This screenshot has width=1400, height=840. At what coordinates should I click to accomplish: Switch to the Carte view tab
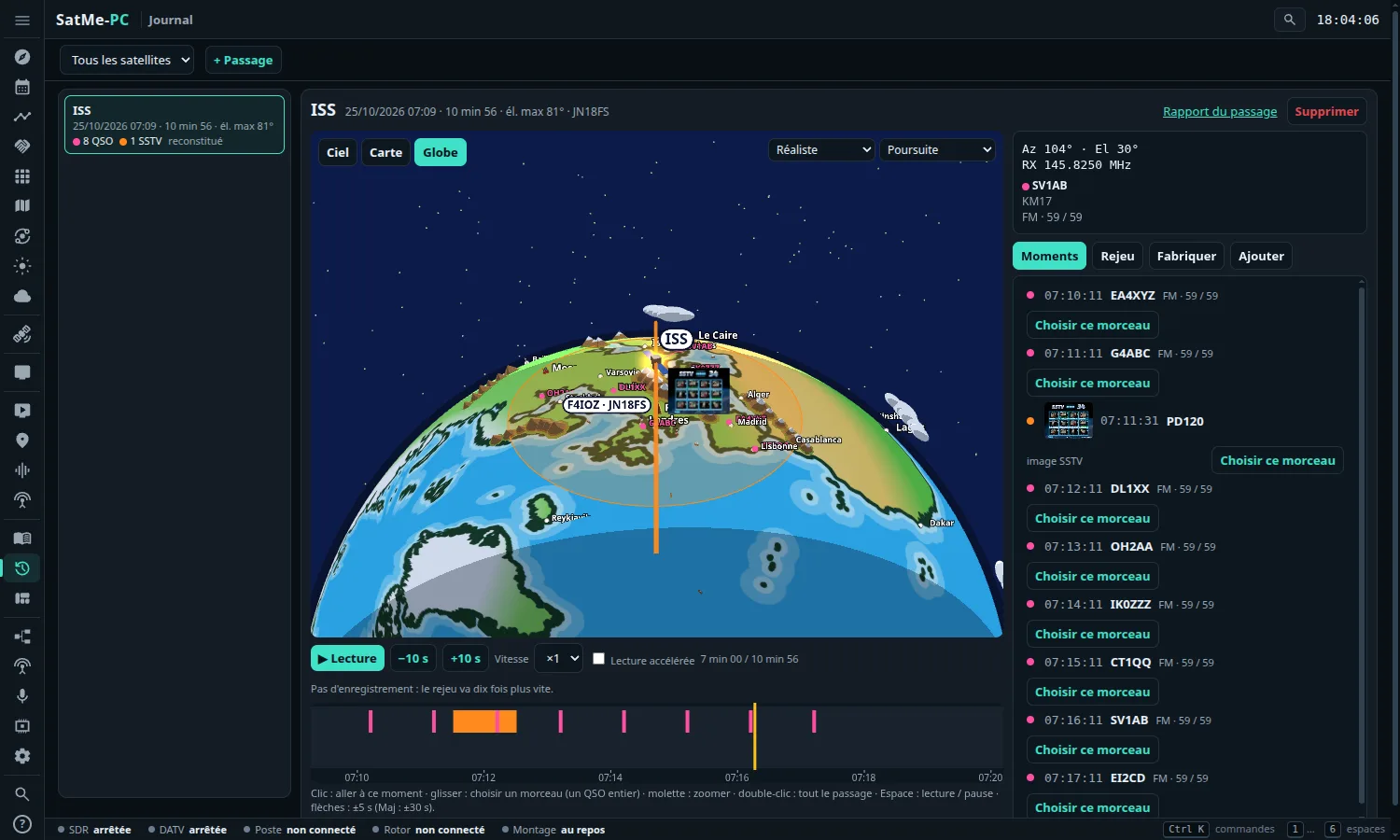tap(385, 152)
